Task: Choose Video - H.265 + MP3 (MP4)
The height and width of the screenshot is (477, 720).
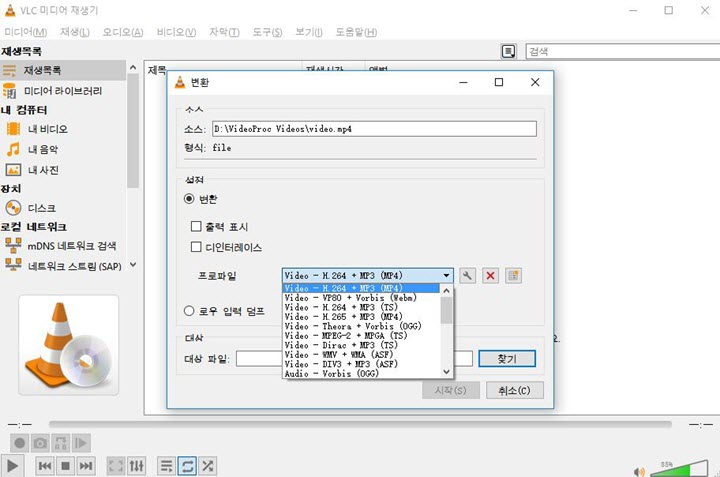Action: 361,317
